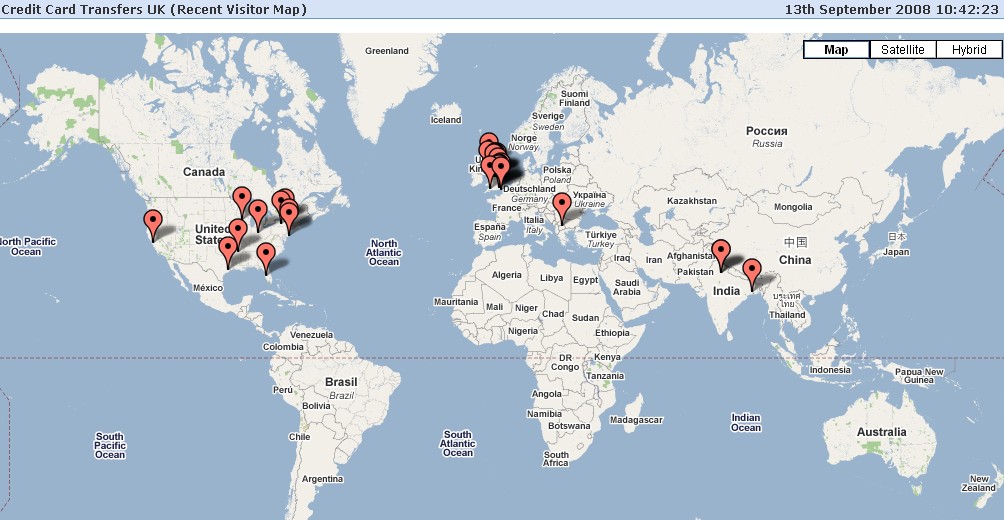Screen dimensions: 1004x520
Task: Click the Россия (Russia) label
Action: tap(767, 132)
